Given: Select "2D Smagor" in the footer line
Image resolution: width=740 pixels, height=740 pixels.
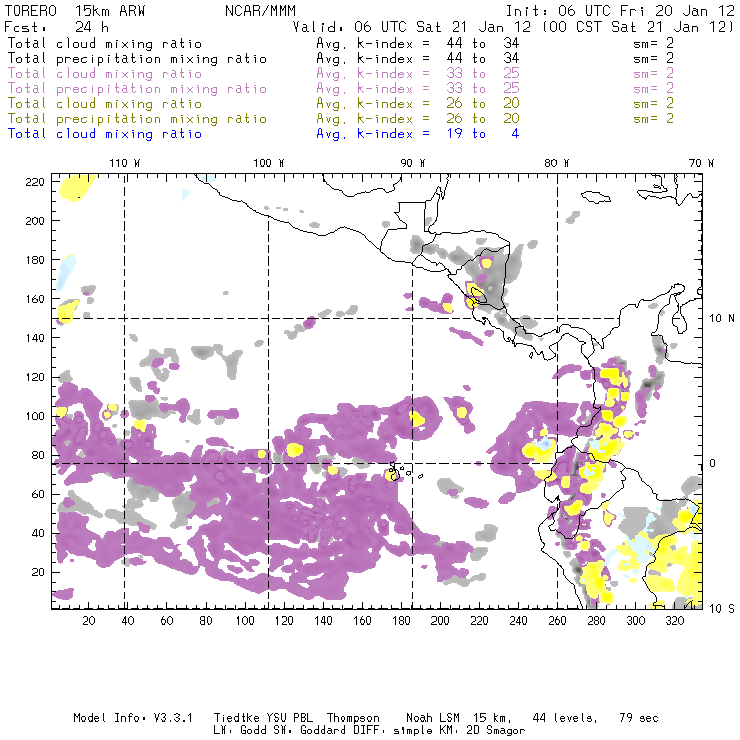Looking at the screenshot, I should point(496,731).
